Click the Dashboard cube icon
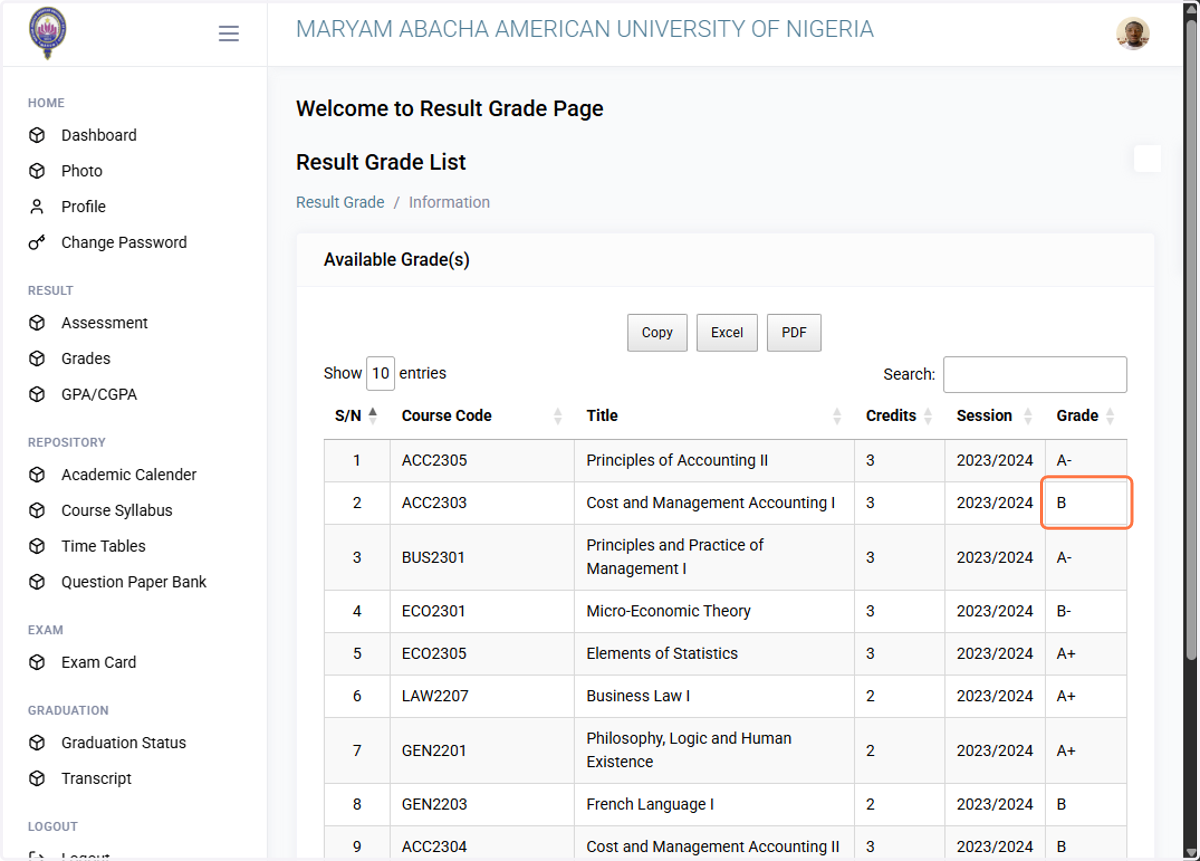The width and height of the screenshot is (1200, 861). tap(37, 135)
